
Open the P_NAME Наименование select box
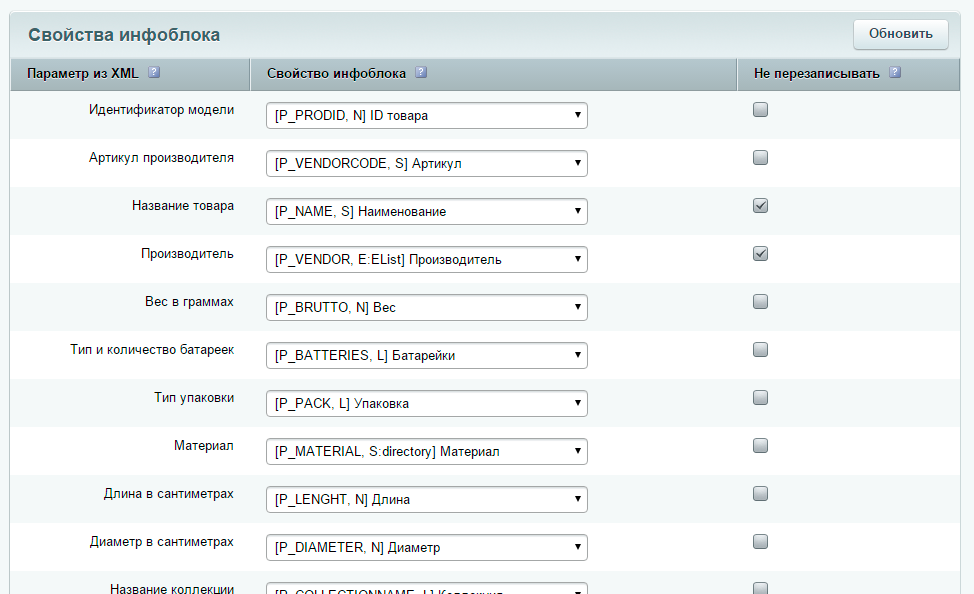[426, 212]
